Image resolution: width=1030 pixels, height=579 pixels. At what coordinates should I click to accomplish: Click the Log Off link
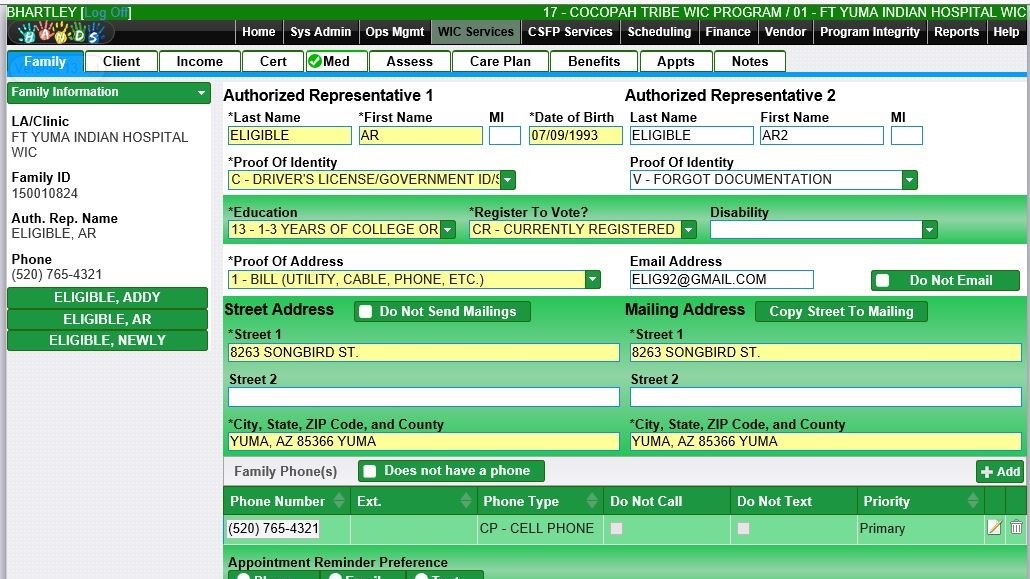tap(106, 12)
